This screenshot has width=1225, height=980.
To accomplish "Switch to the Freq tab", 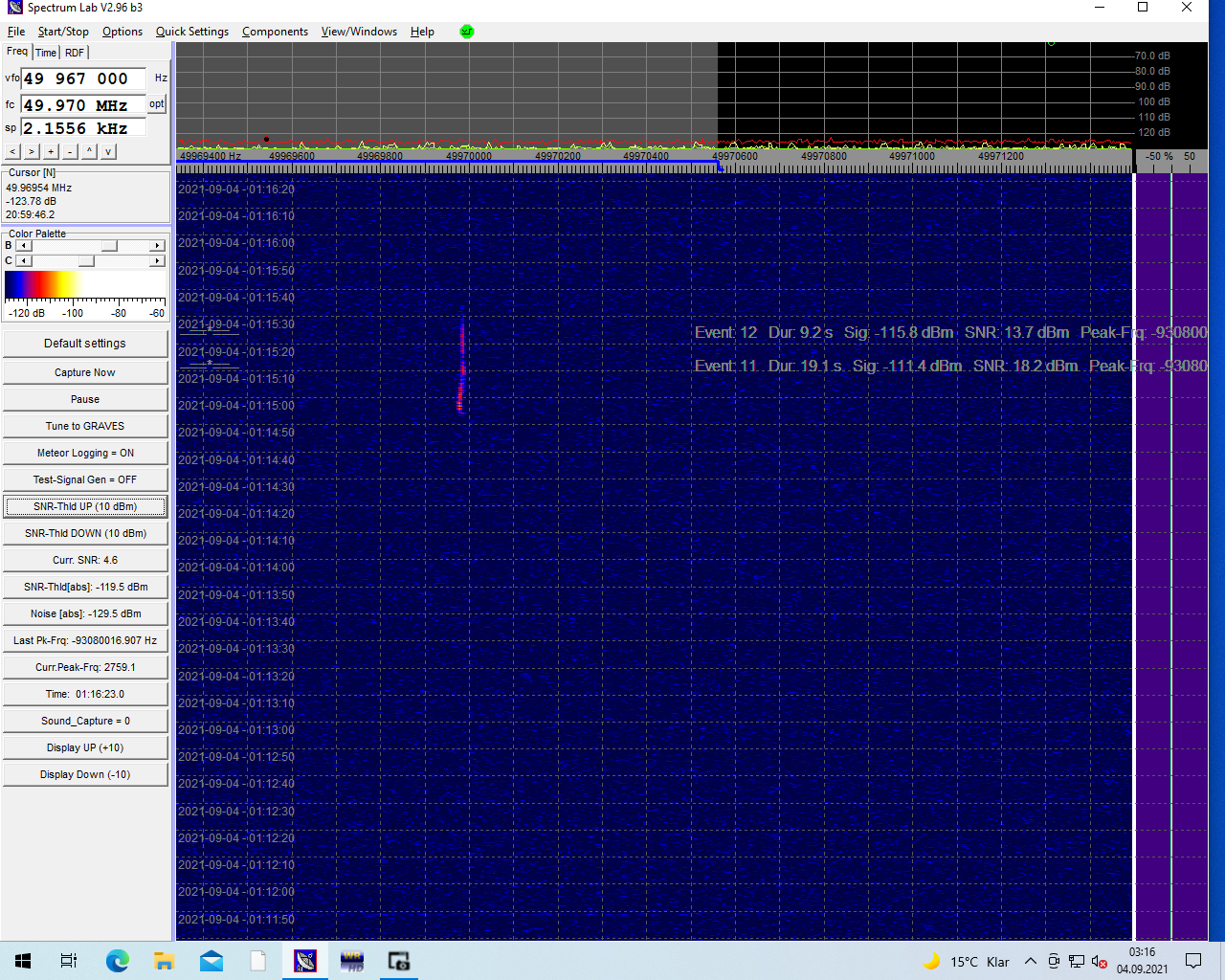I will [x=17, y=52].
